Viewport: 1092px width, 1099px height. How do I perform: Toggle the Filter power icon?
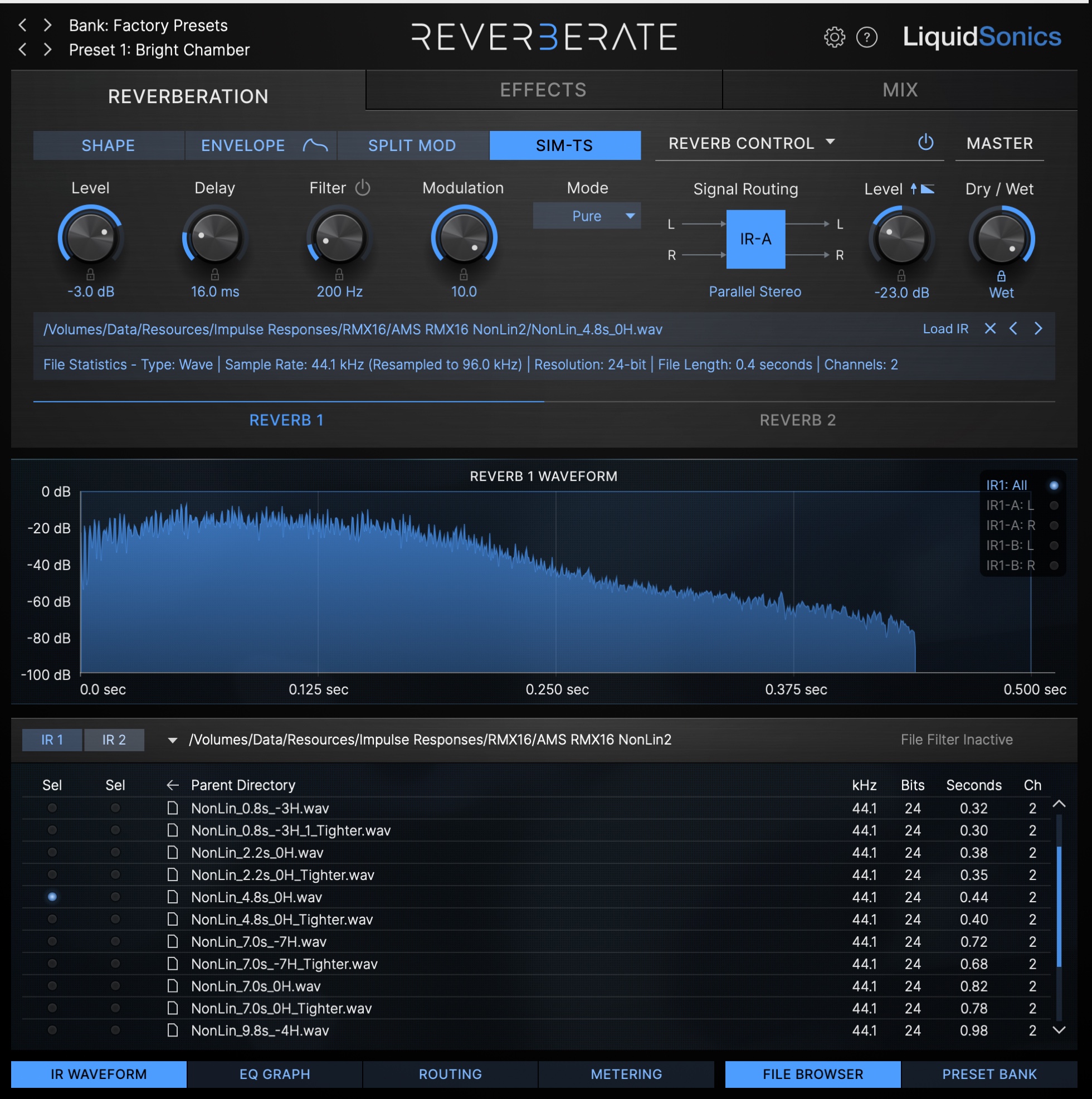point(363,187)
